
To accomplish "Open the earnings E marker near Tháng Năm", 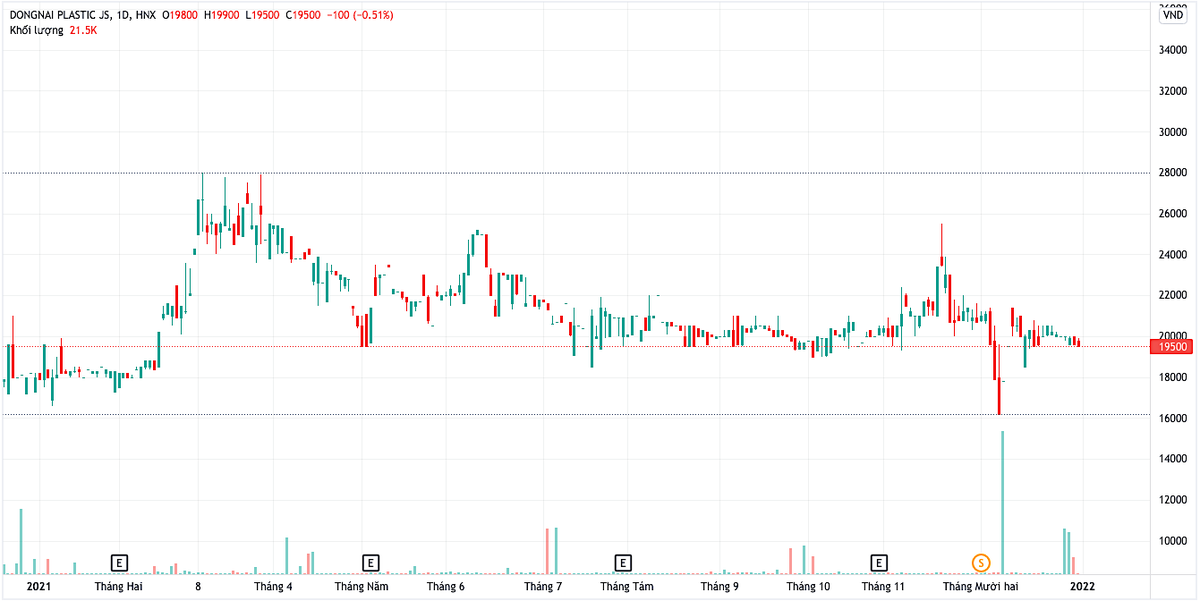I will (371, 562).
